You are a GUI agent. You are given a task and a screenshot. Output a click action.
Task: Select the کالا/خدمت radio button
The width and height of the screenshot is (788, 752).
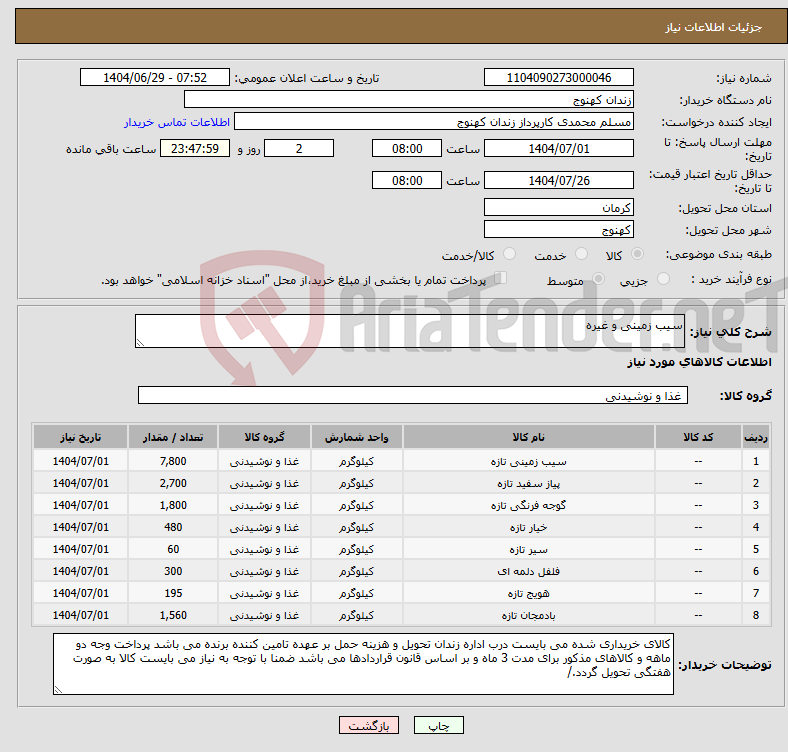point(509,254)
